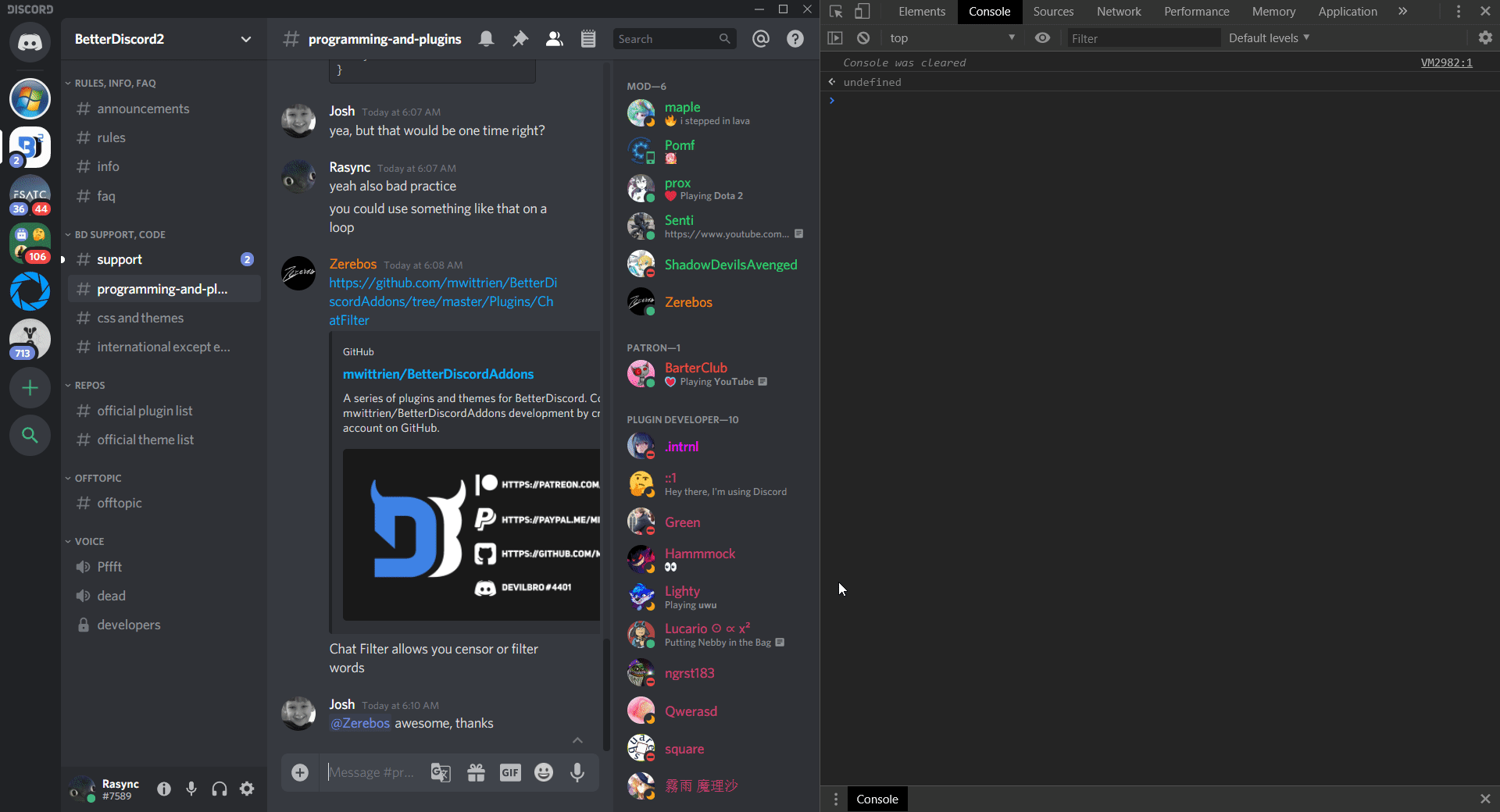Open the css and themes channel
The image size is (1500, 812).
[x=164, y=318]
